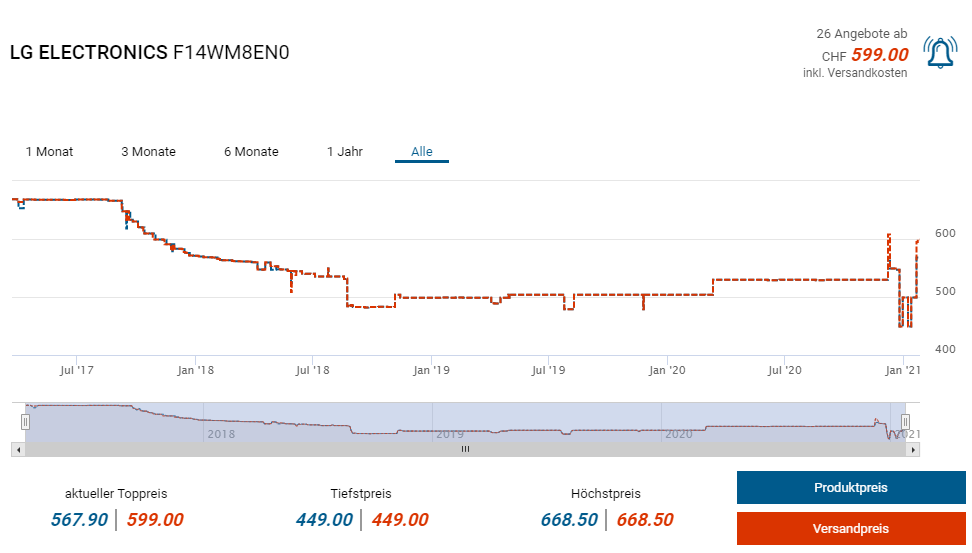Click the aktueller Toppreis label
The image size is (972, 553).
[x=116, y=494]
